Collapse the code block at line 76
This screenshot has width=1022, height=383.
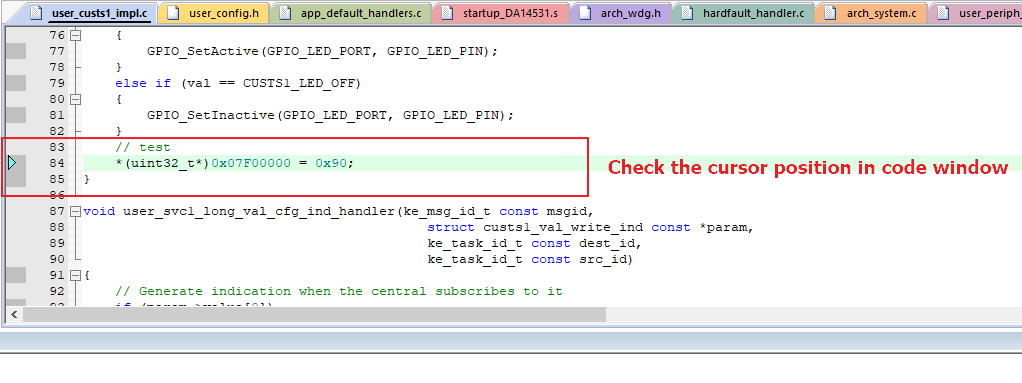(x=76, y=36)
